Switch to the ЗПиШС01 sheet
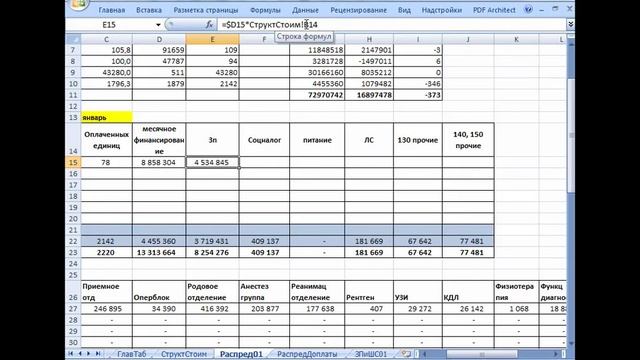Screen dimensions: 640x360 (371, 354)
